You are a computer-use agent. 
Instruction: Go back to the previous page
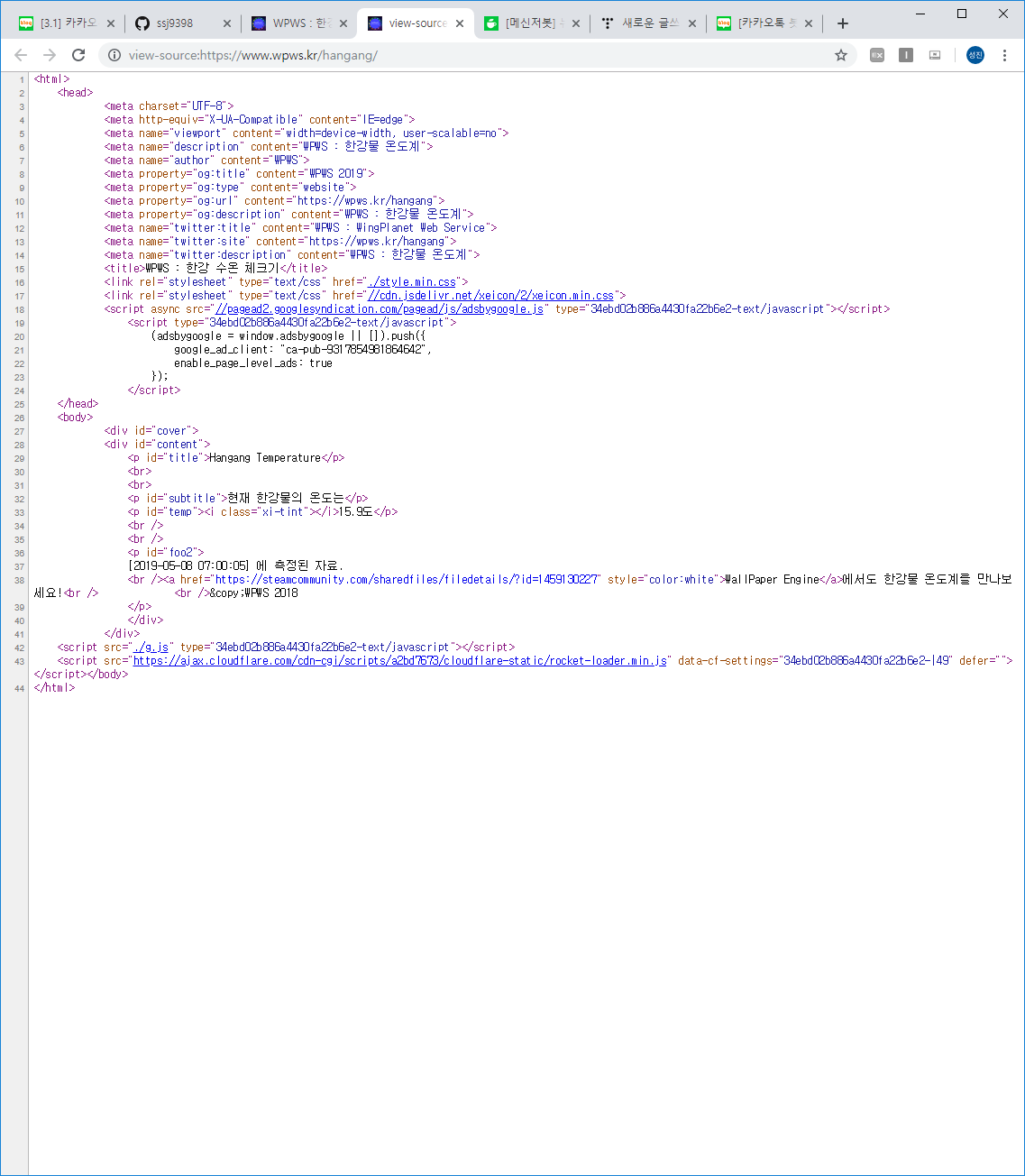click(x=21, y=55)
